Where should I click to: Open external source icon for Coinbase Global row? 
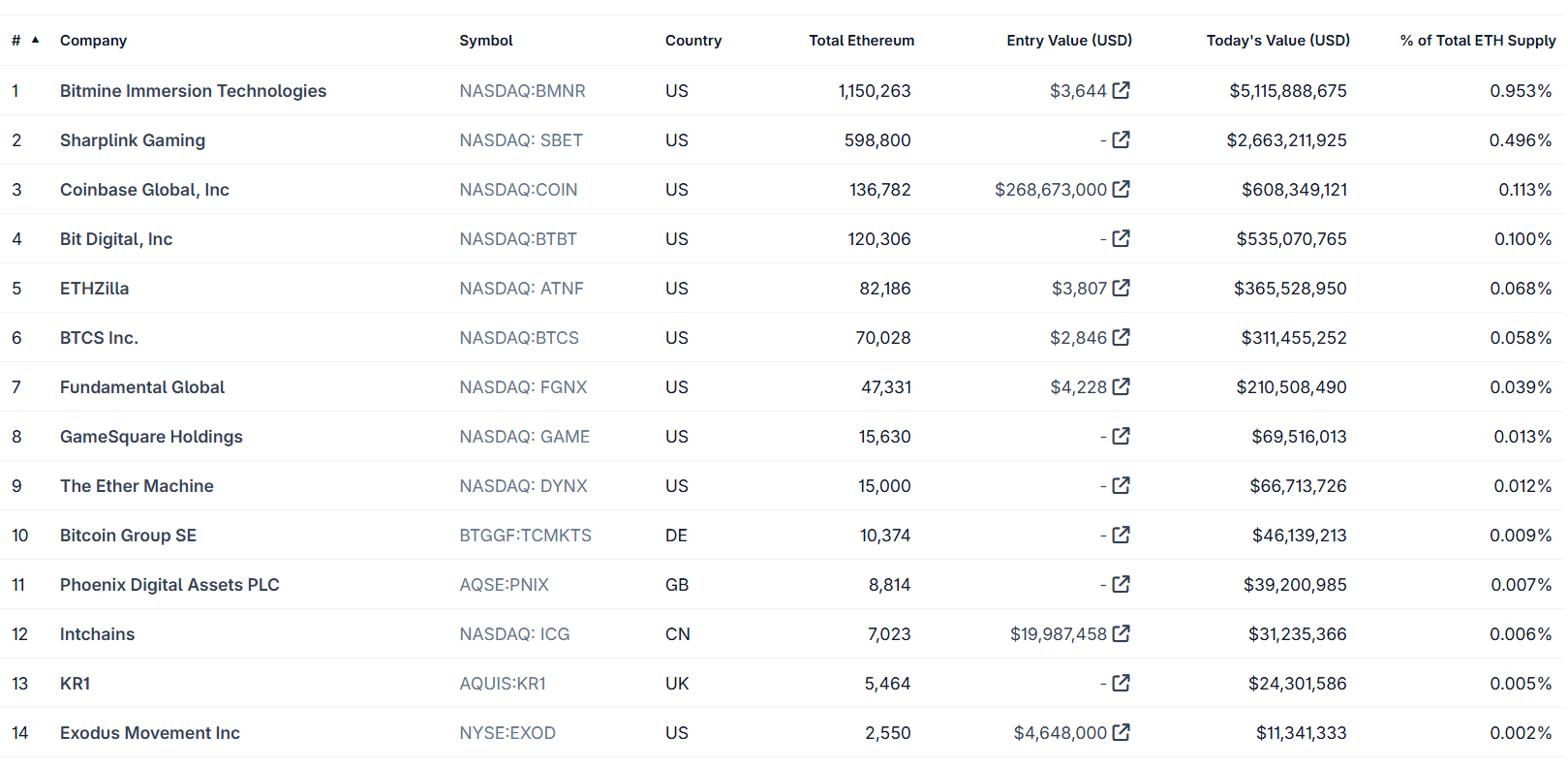(x=1121, y=189)
